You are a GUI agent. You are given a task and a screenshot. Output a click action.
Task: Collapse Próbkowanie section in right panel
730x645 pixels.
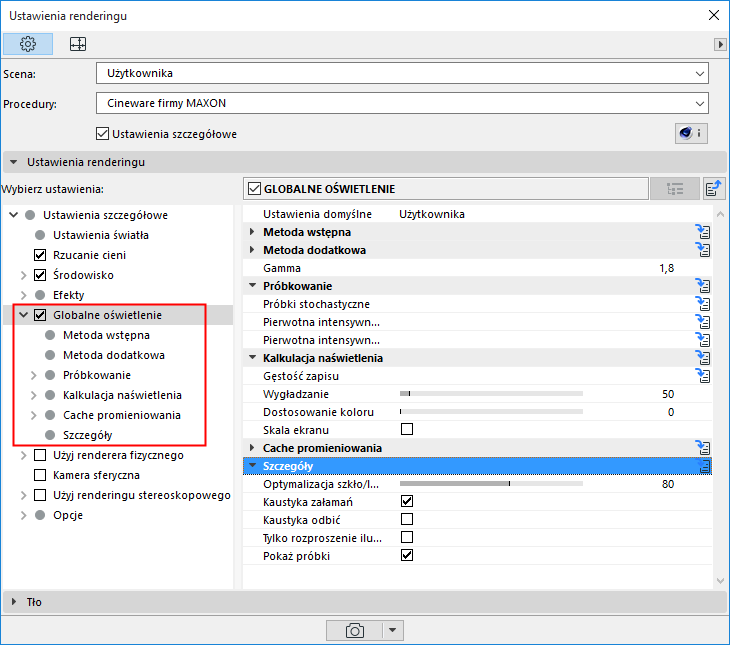click(x=252, y=285)
